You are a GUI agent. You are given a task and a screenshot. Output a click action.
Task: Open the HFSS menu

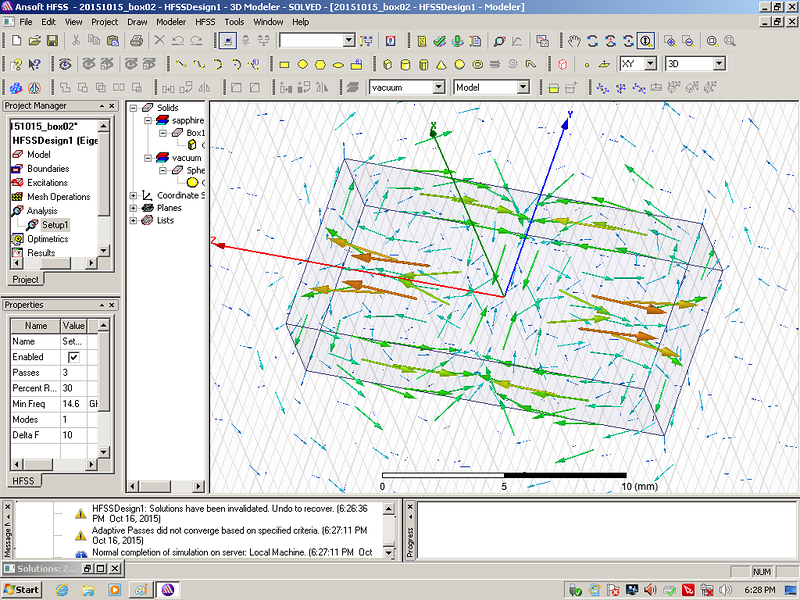pos(204,21)
